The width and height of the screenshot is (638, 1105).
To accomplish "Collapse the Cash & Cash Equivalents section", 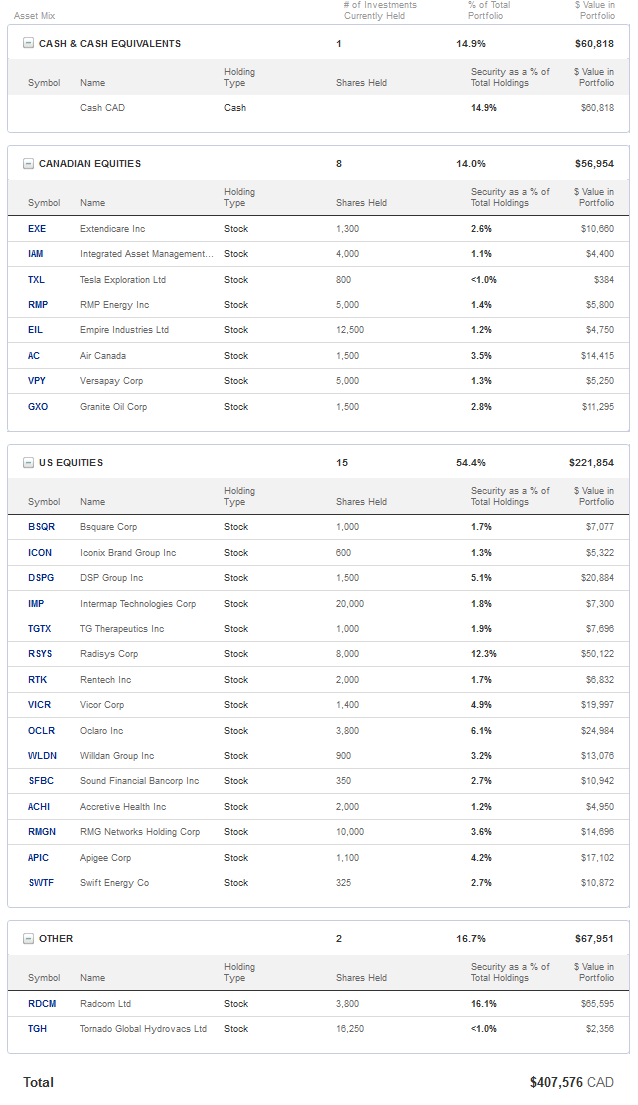I will [28, 44].
